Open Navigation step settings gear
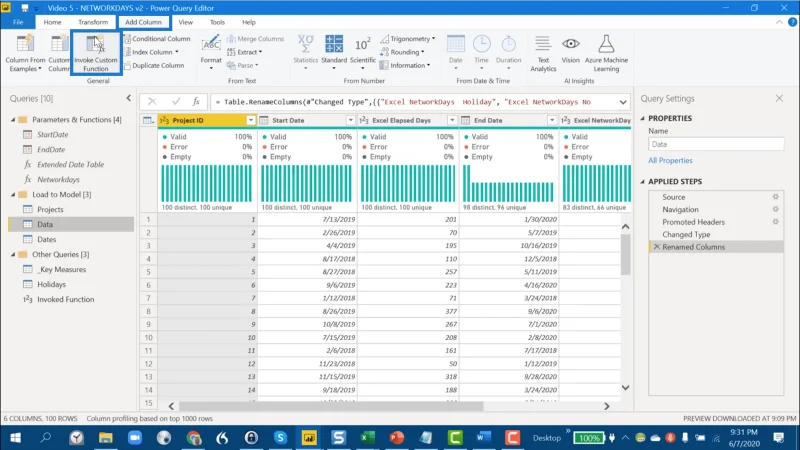The height and width of the screenshot is (450, 800). 776,209
